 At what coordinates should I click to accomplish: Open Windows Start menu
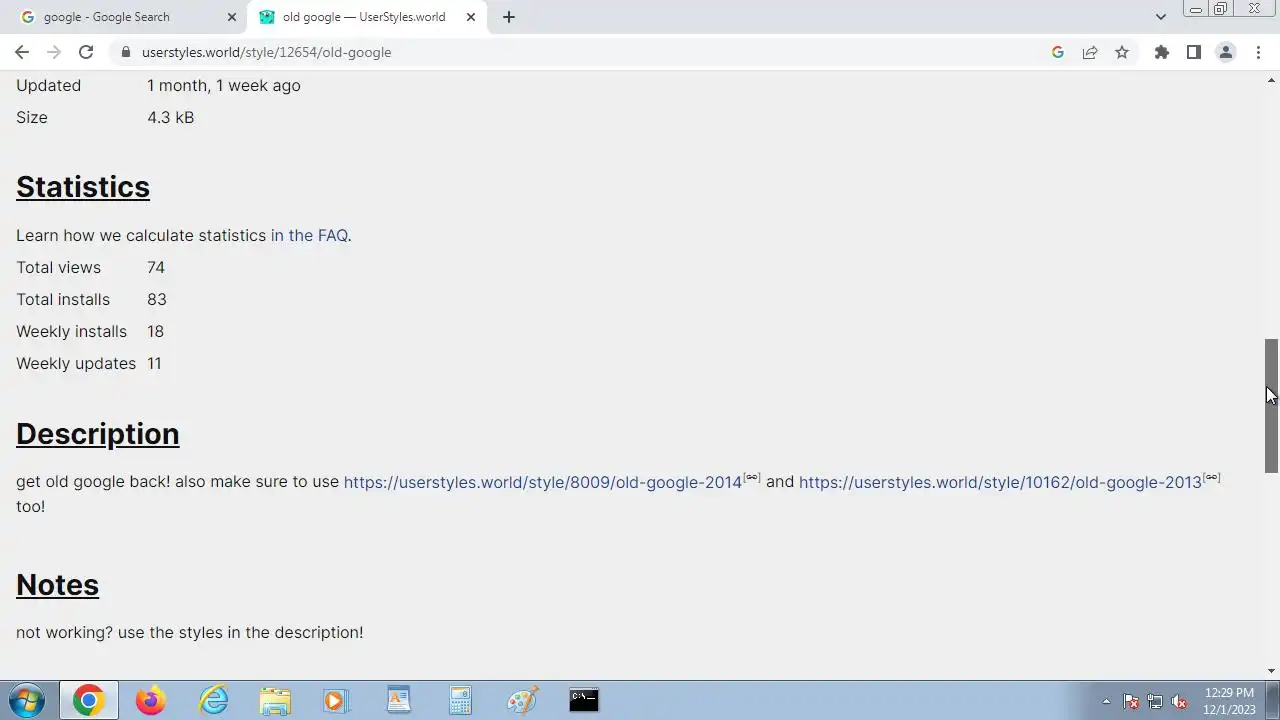[x=27, y=700]
